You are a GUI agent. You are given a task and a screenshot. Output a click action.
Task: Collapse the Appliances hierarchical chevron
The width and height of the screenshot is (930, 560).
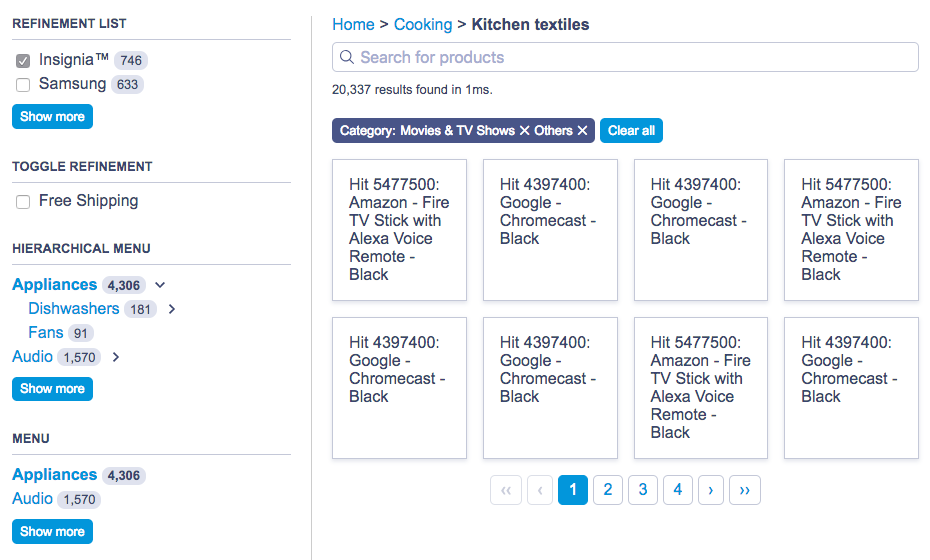point(160,285)
